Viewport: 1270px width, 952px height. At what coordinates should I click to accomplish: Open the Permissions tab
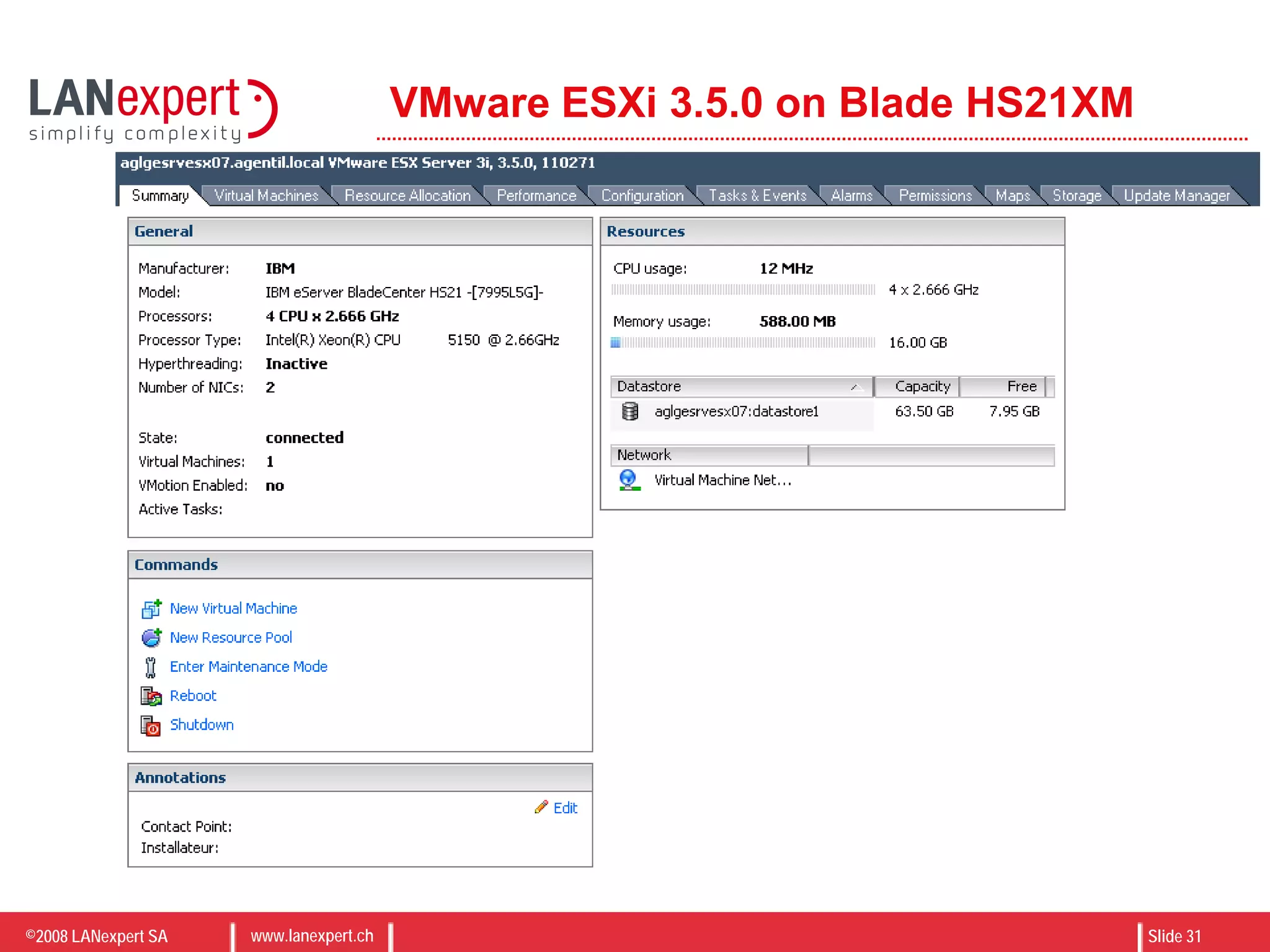[935, 196]
